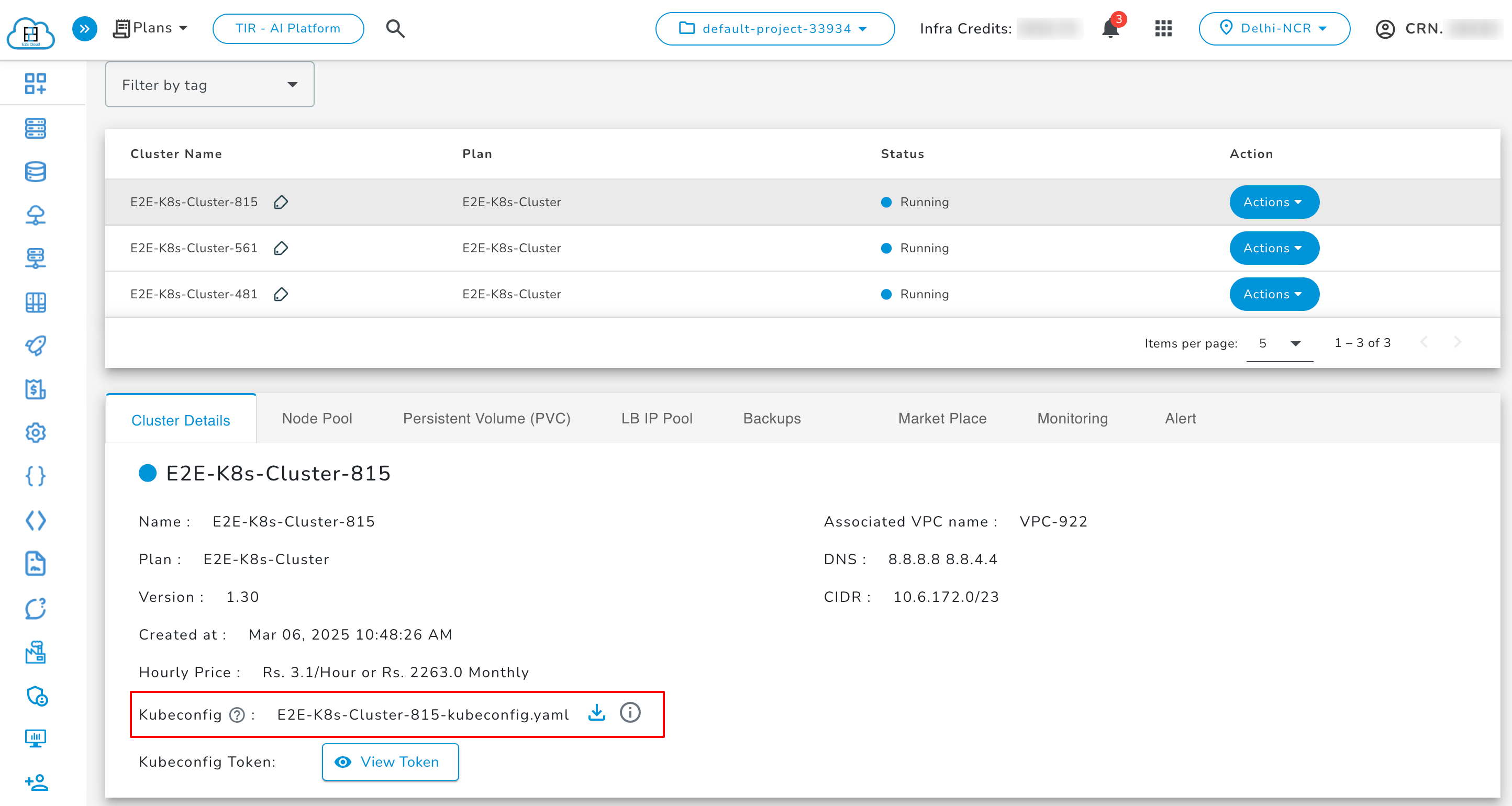Click the Plan column header

pos(476,154)
